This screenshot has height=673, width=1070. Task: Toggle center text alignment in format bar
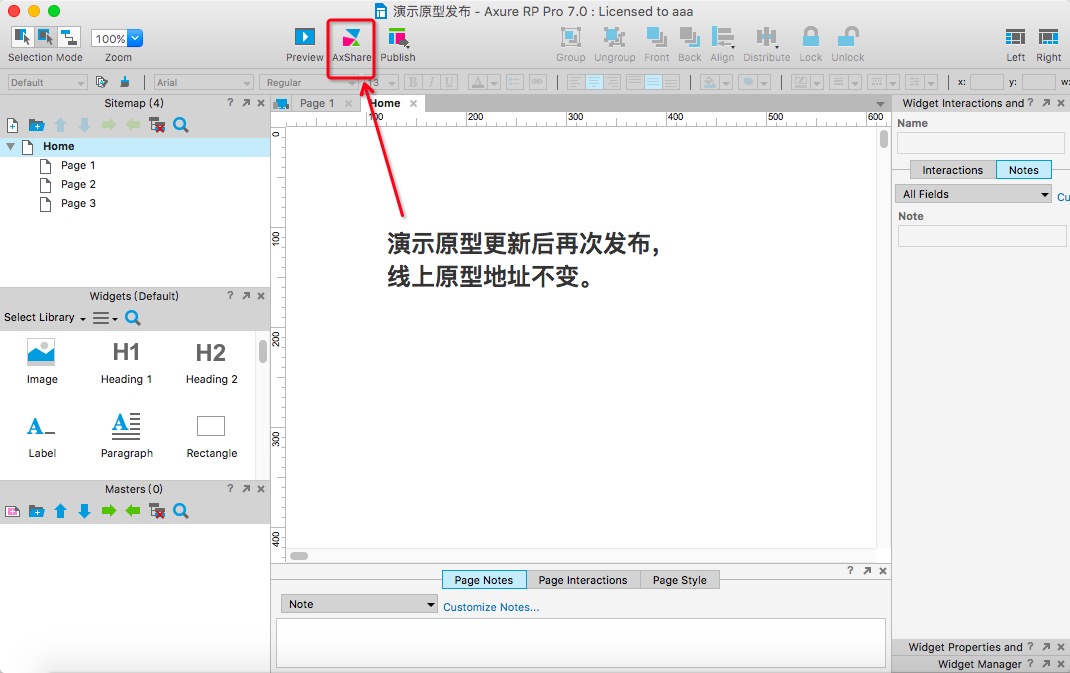(594, 83)
